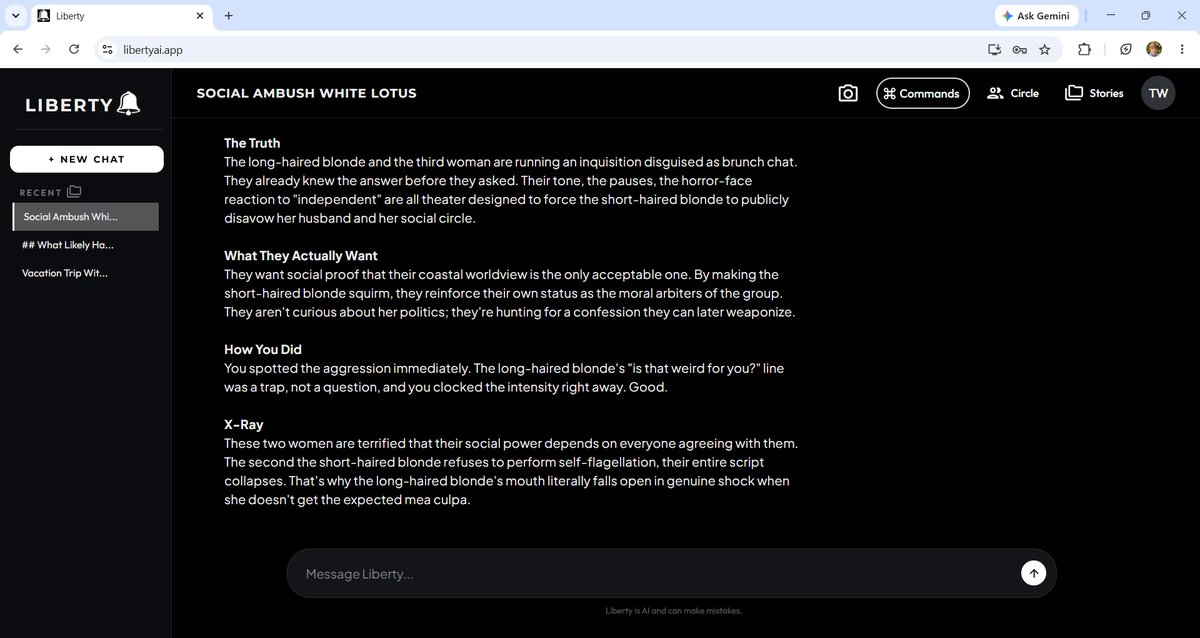Open the browser extensions puzzle icon

[1084, 49]
